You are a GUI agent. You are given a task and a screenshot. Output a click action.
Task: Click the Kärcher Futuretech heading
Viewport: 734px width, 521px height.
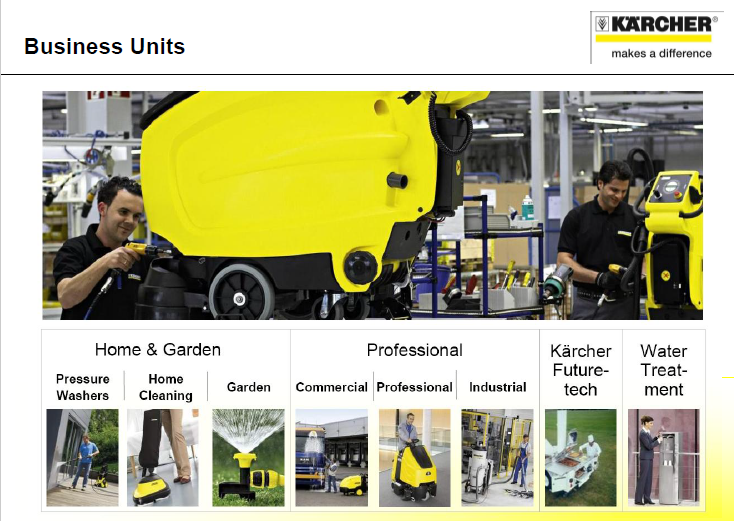580,370
